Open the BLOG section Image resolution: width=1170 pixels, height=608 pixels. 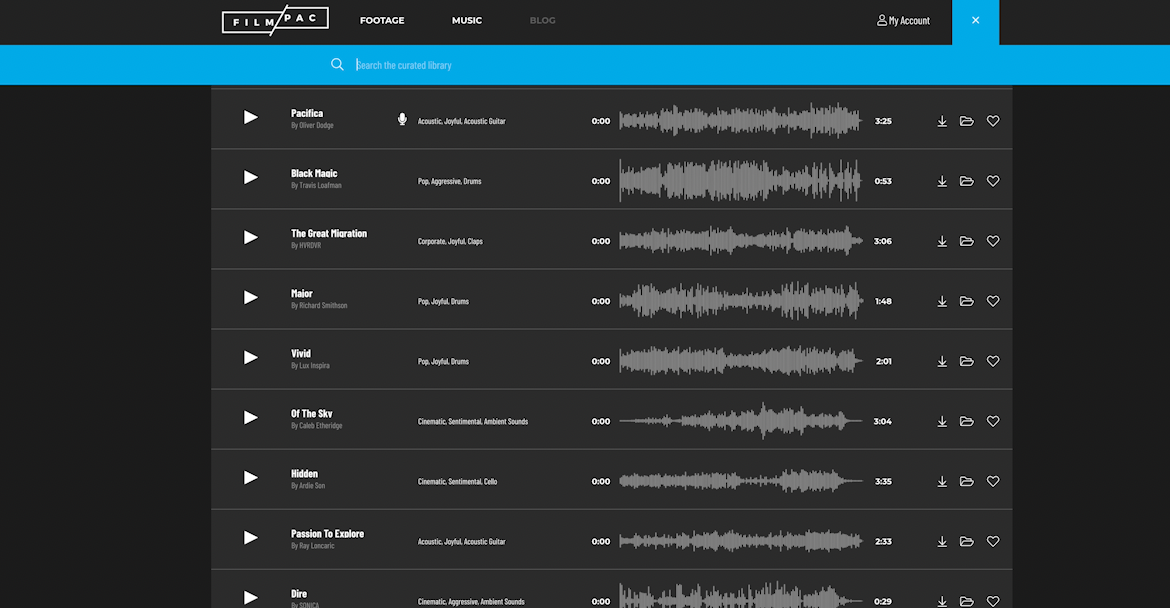point(542,20)
